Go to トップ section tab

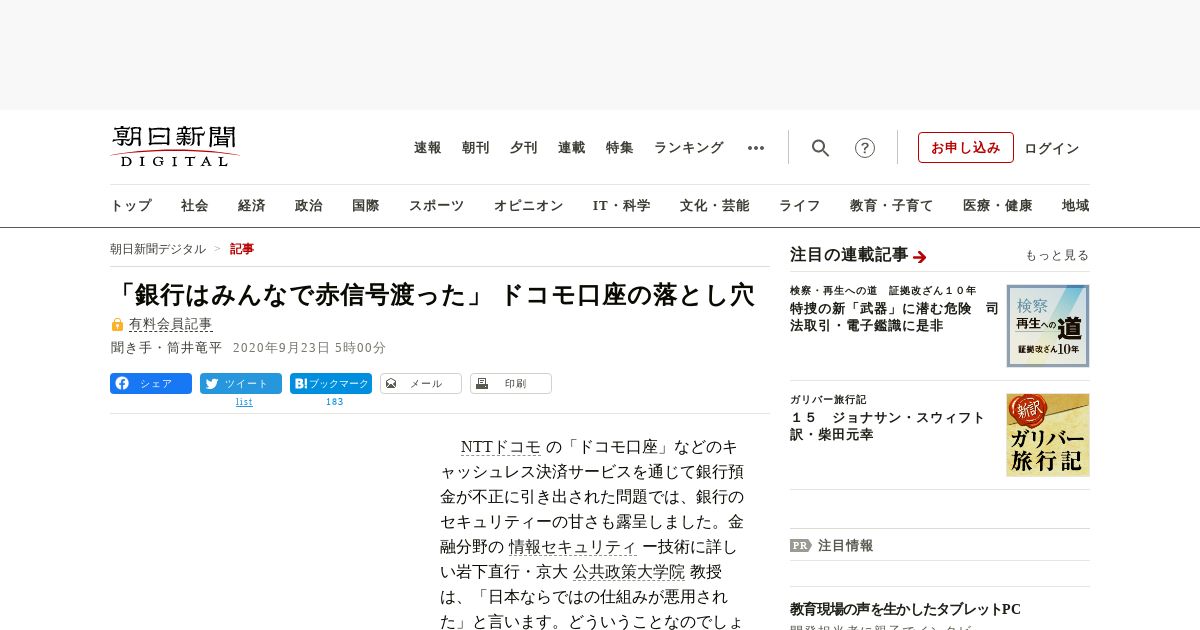[x=131, y=206]
